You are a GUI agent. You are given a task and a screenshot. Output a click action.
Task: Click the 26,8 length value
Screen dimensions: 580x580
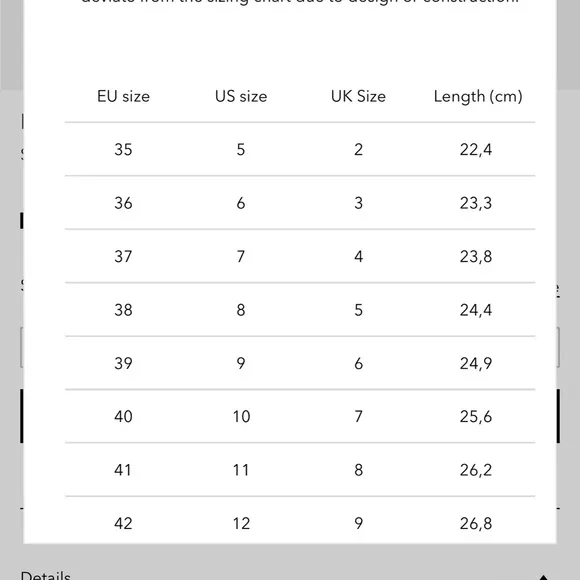[x=476, y=524]
